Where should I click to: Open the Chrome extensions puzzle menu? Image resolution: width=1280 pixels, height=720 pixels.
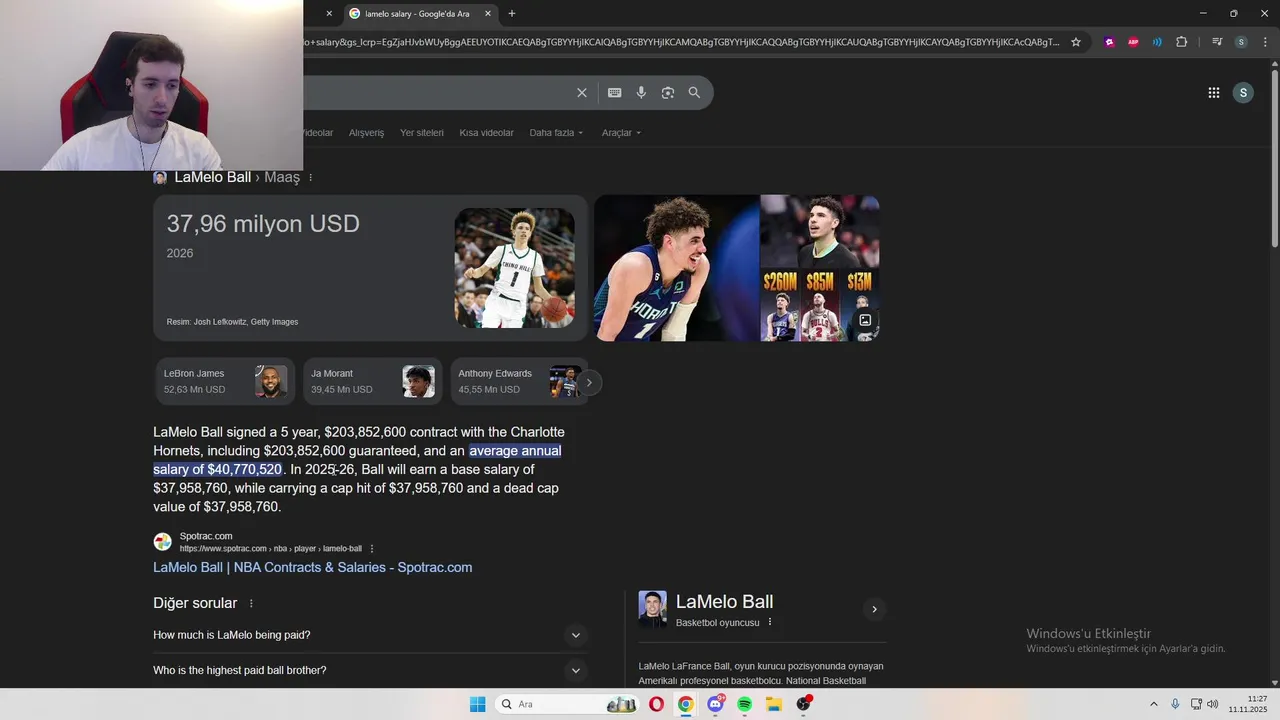click(x=1182, y=42)
